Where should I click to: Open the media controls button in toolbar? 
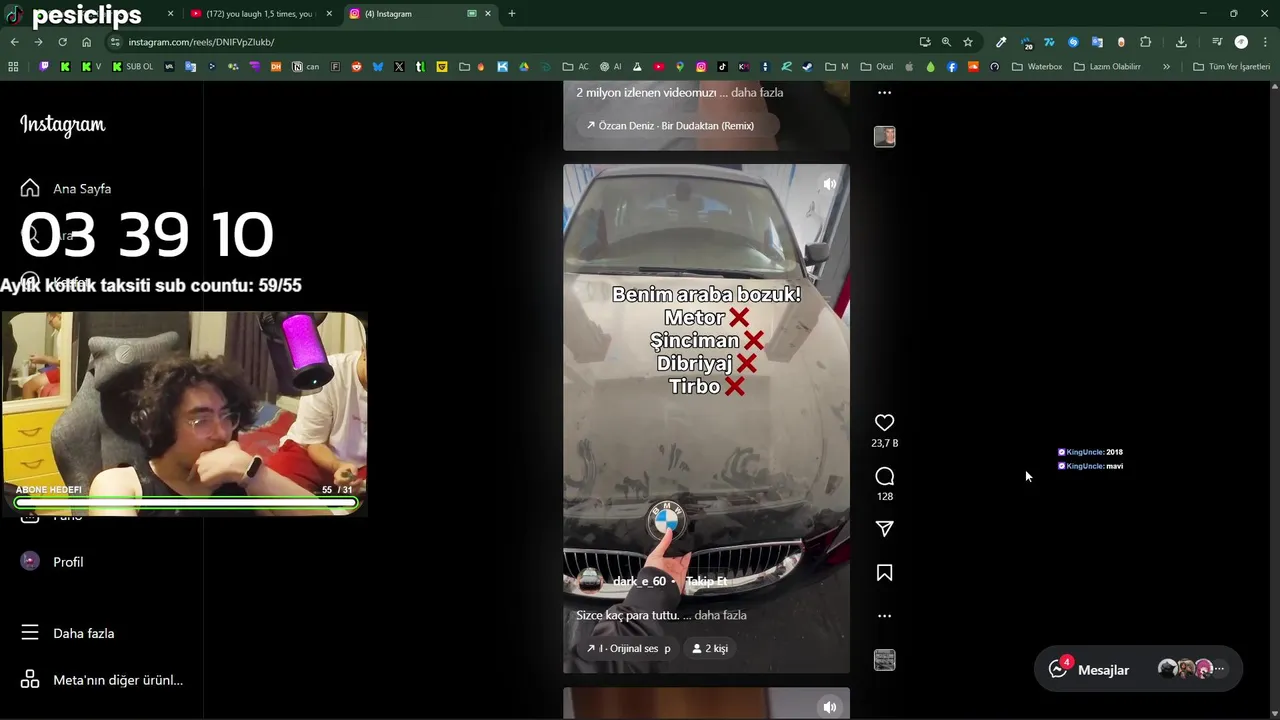click(1217, 42)
